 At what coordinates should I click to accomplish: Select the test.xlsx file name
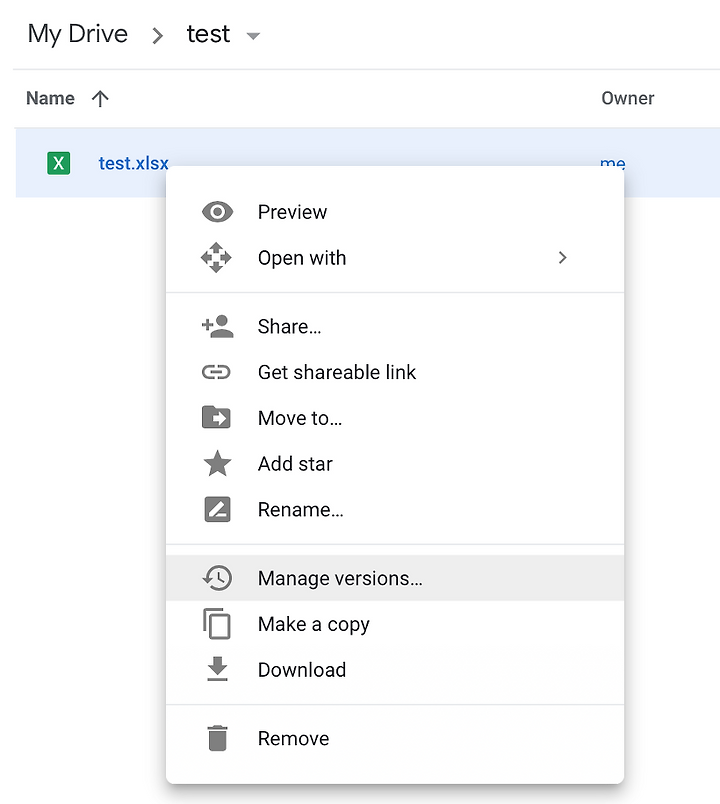click(x=133, y=163)
